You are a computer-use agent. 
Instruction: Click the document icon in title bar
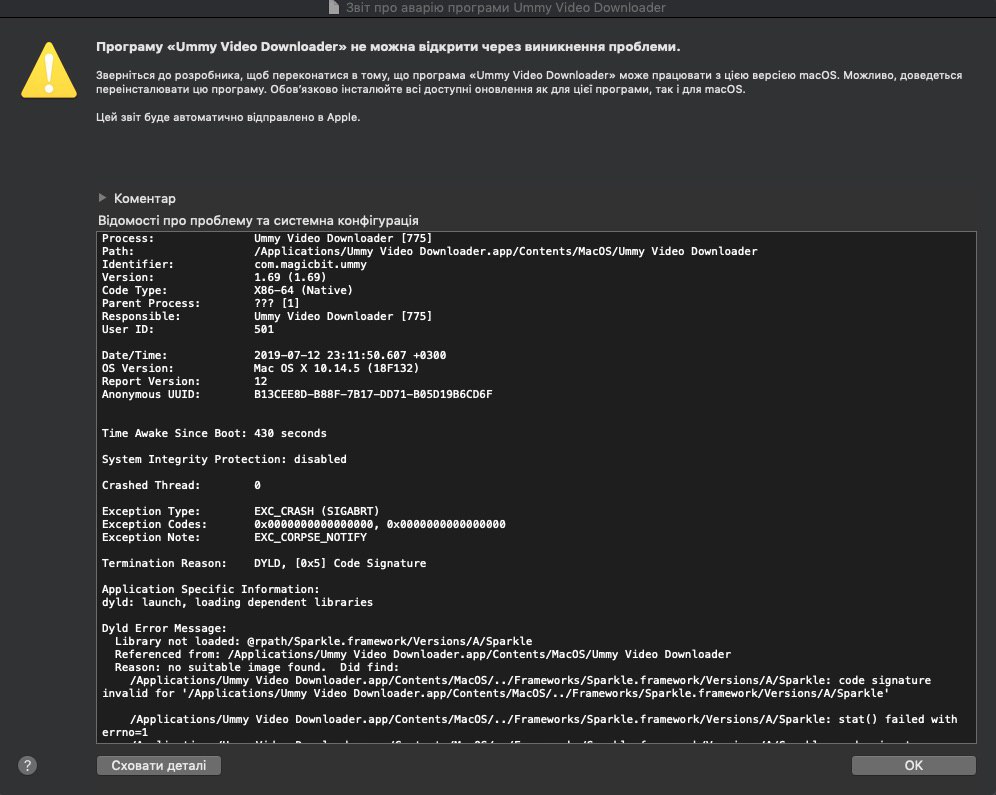[334, 8]
